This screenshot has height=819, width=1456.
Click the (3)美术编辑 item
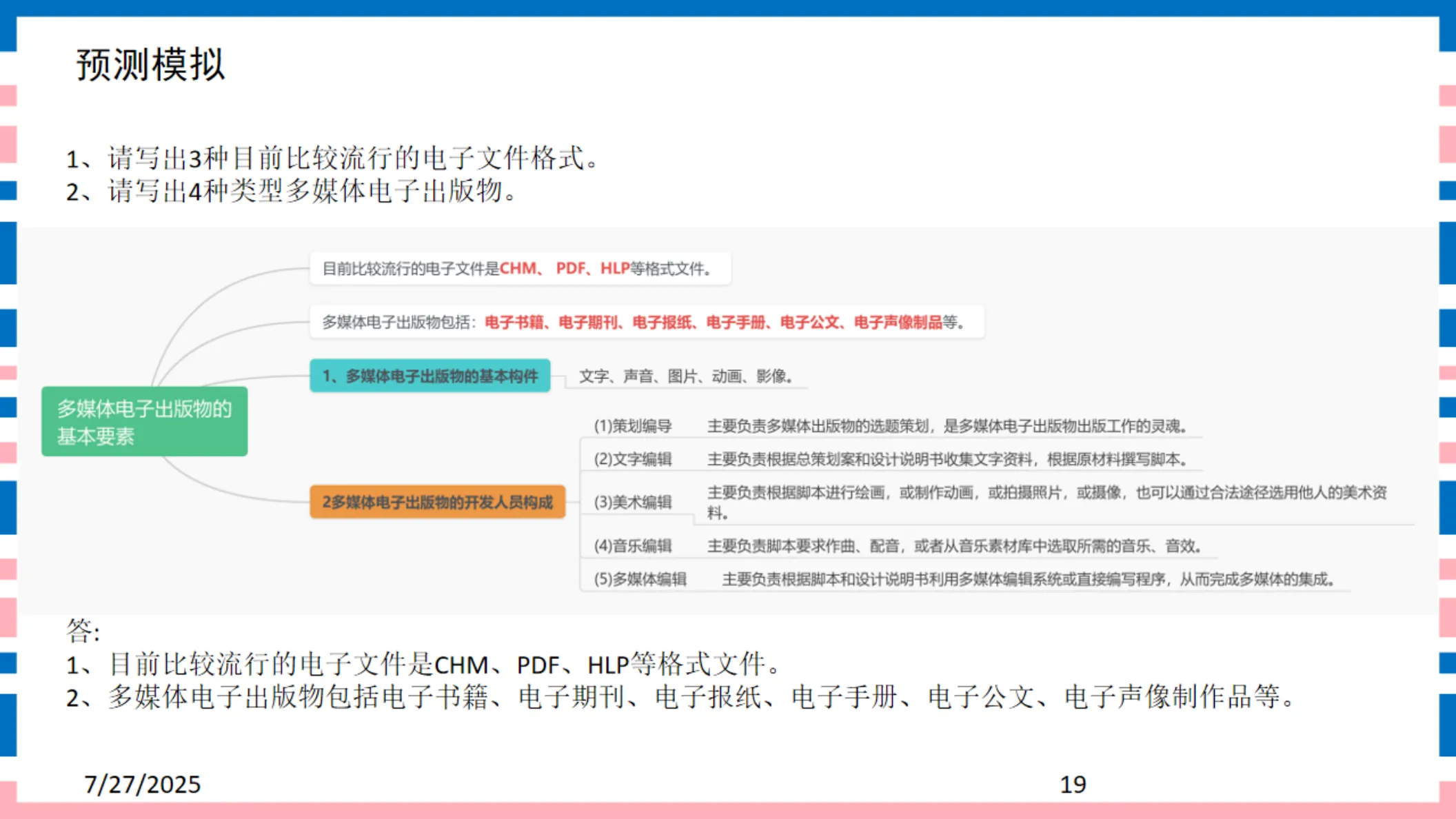click(633, 502)
